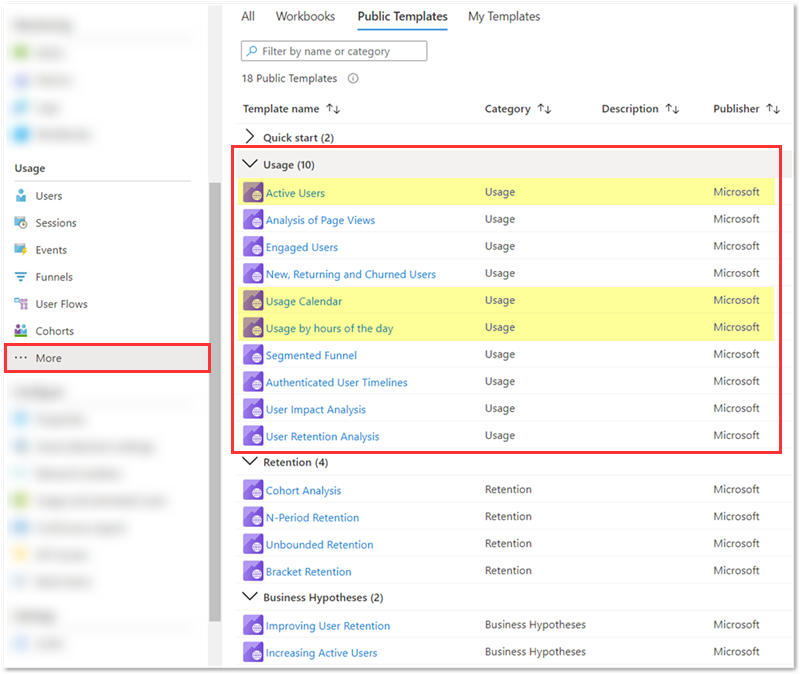Open the User Retention Analysis link

tap(322, 436)
